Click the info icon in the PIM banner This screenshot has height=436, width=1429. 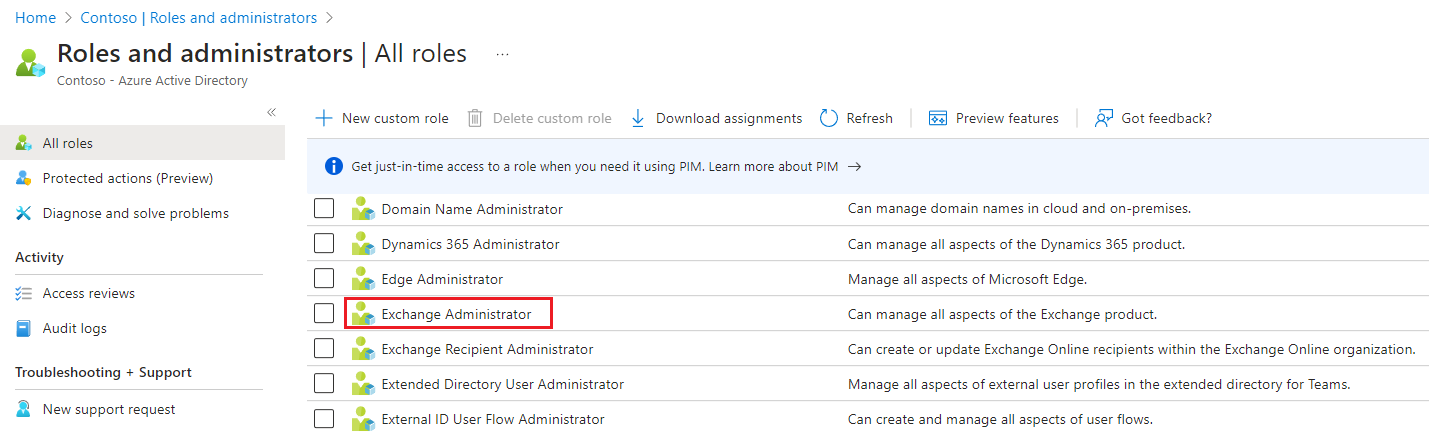coord(334,166)
